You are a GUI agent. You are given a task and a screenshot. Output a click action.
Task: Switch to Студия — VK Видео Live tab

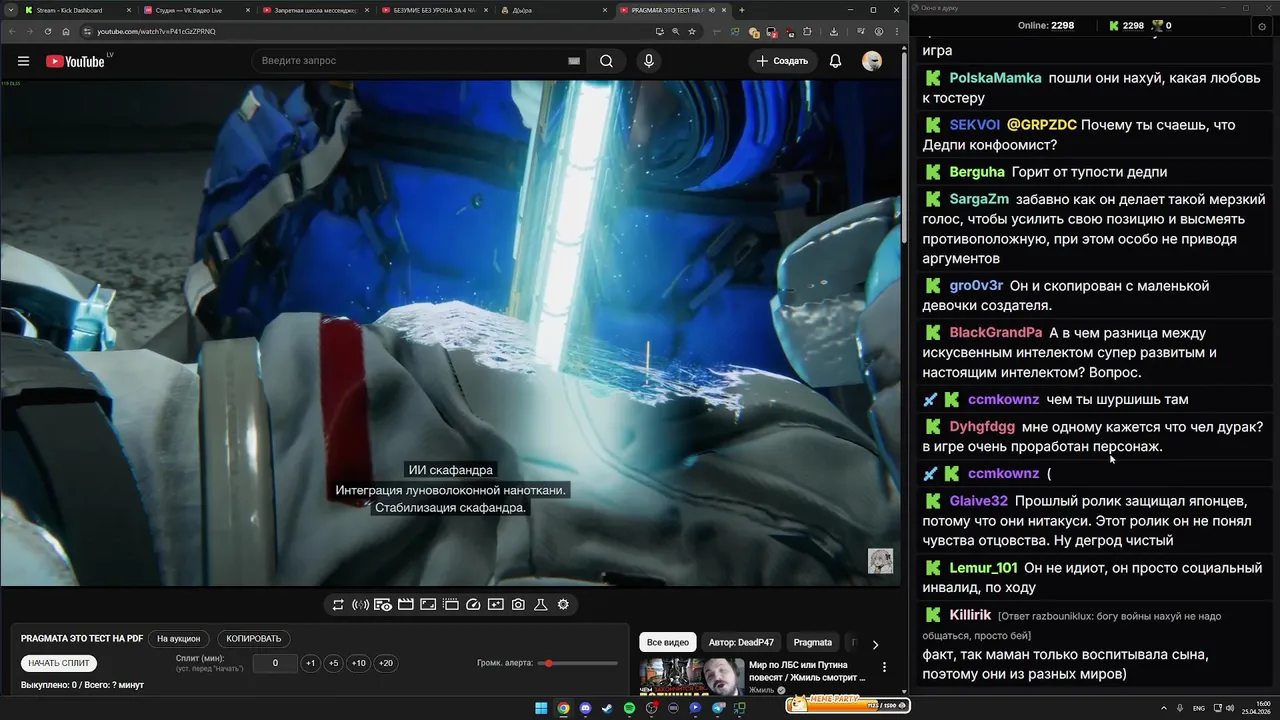[195, 10]
